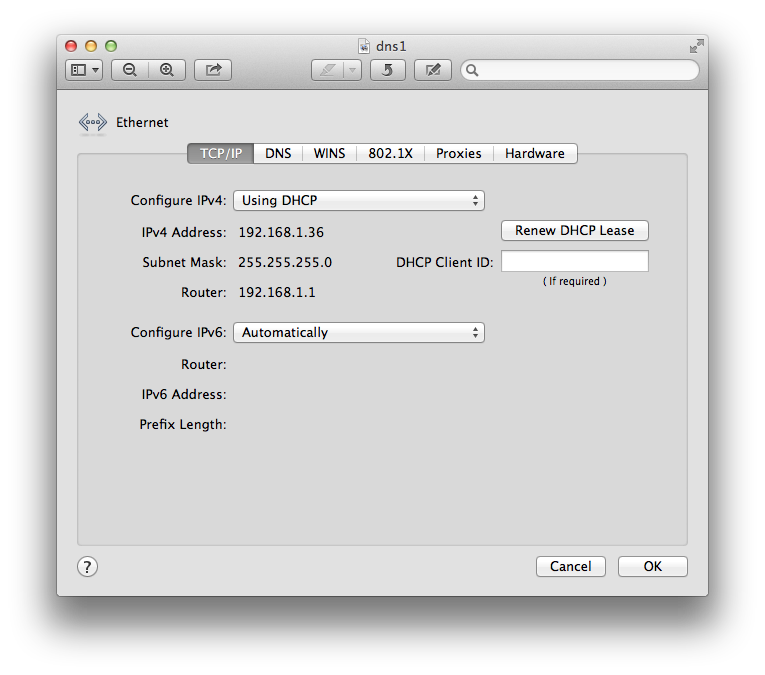The height and width of the screenshot is (675, 765).
Task: Click the "( If required )" hint text
Action: 575,281
